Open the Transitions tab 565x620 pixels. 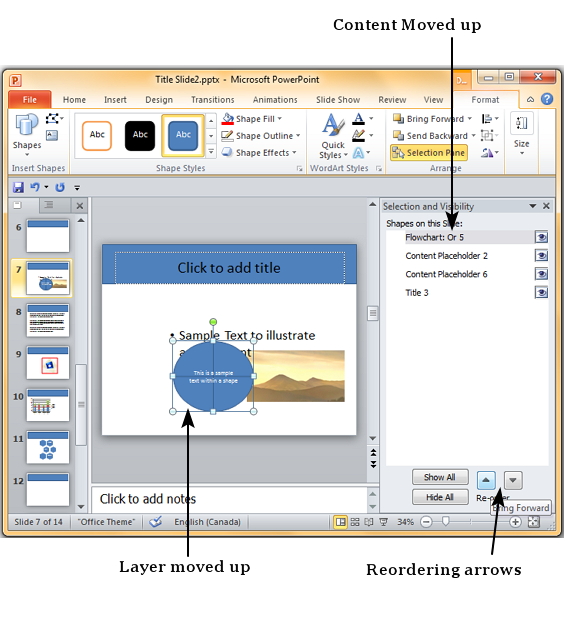point(213,100)
